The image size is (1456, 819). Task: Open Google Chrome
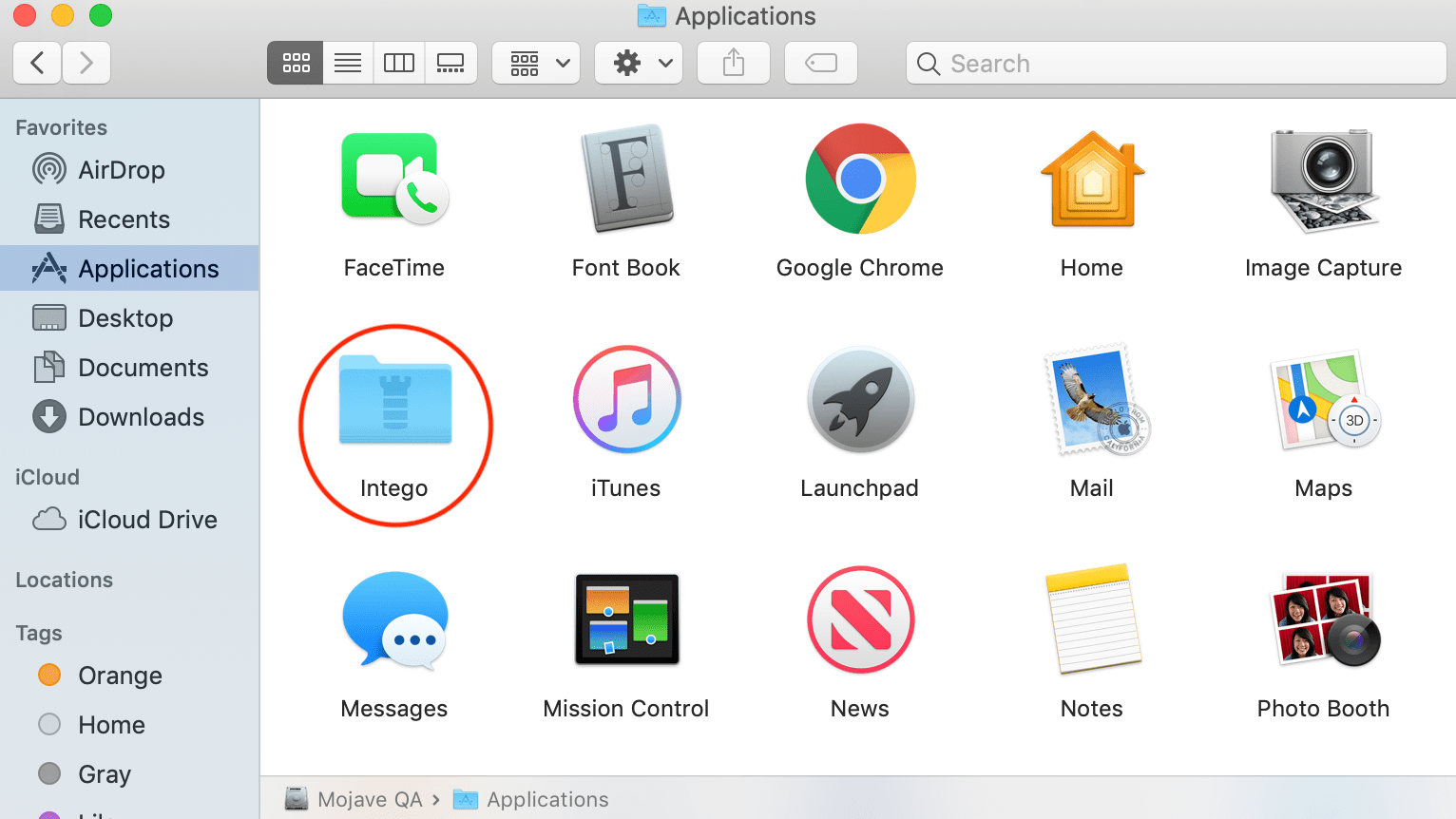click(859, 179)
